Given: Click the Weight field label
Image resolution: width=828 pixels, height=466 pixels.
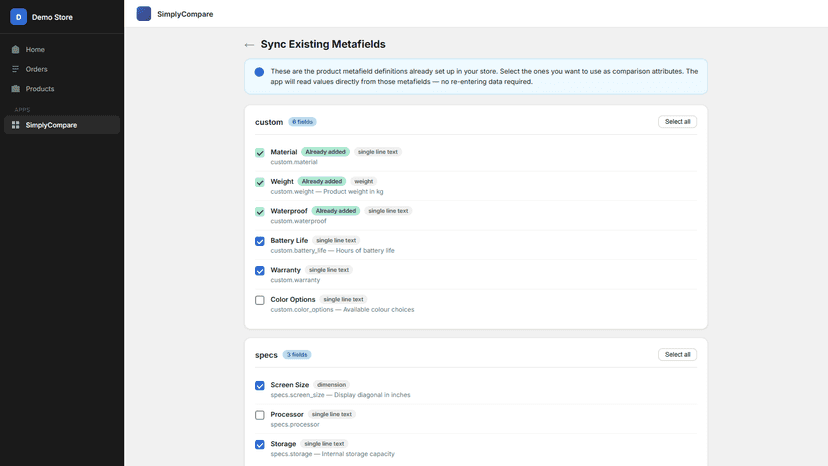Looking at the screenshot, I should click(282, 182).
